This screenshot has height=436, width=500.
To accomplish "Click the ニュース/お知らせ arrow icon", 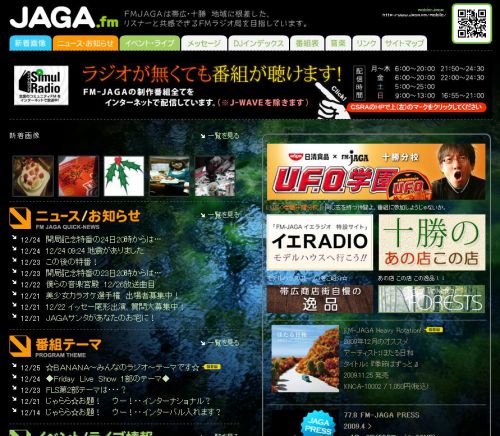I will [20, 218].
